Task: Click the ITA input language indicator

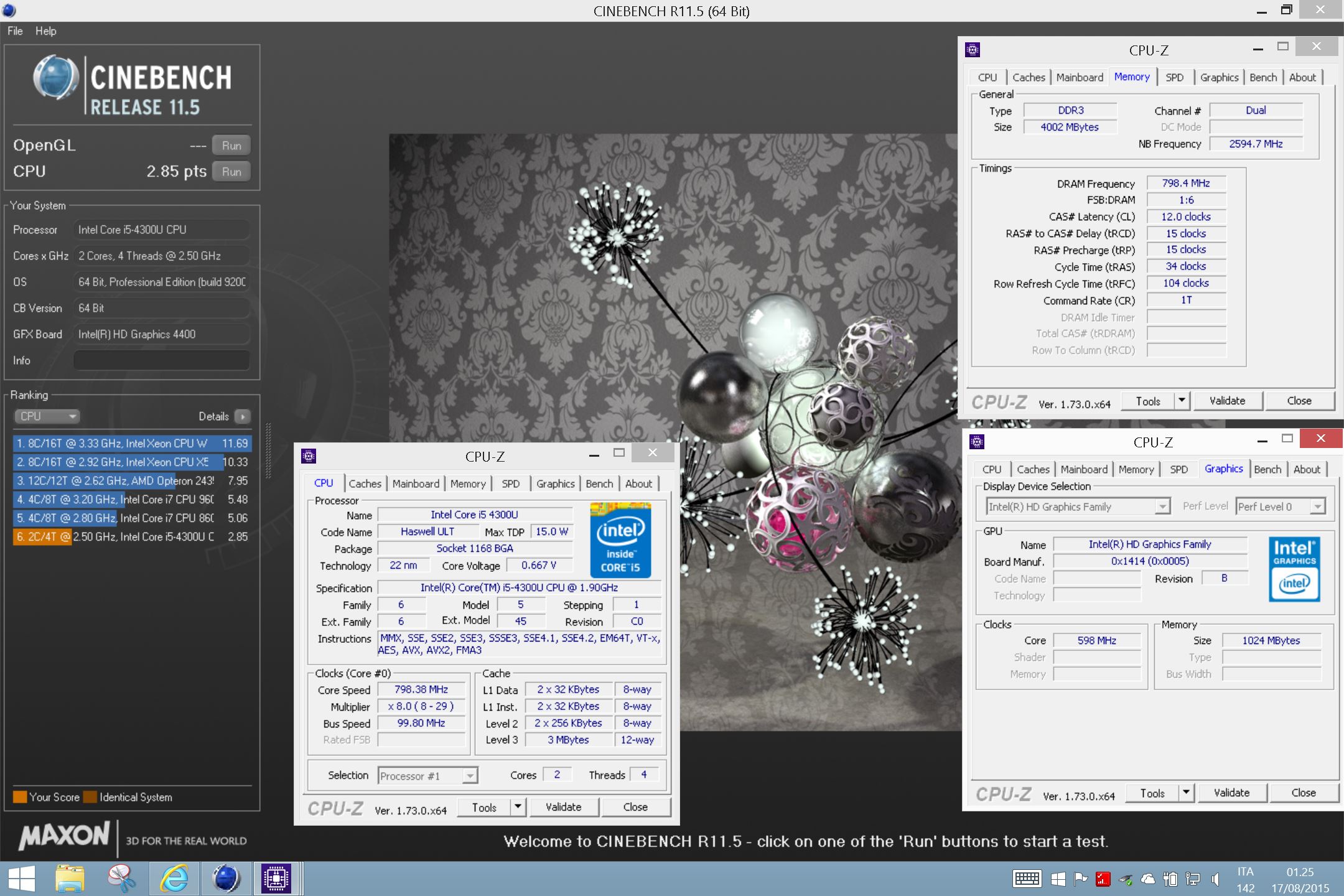Action: [x=1245, y=872]
